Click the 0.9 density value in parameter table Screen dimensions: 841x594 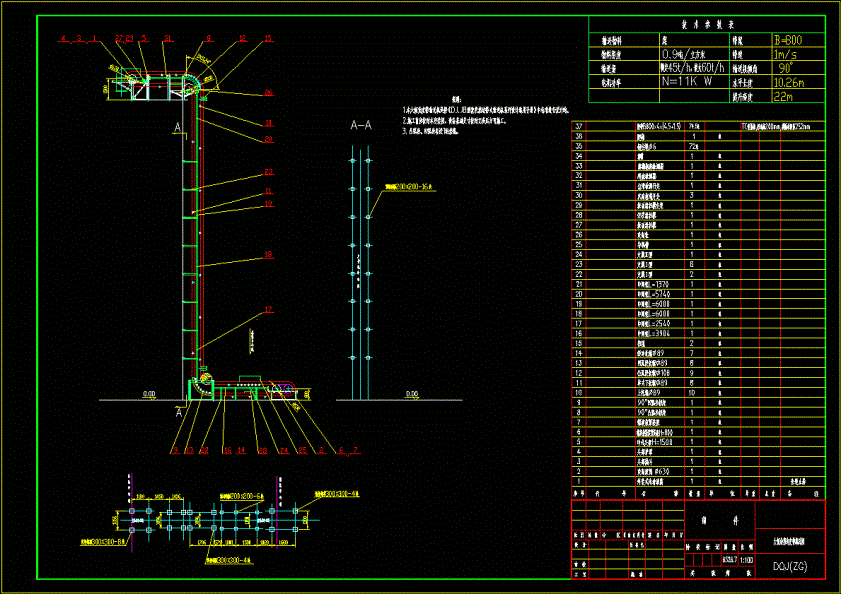coord(684,54)
